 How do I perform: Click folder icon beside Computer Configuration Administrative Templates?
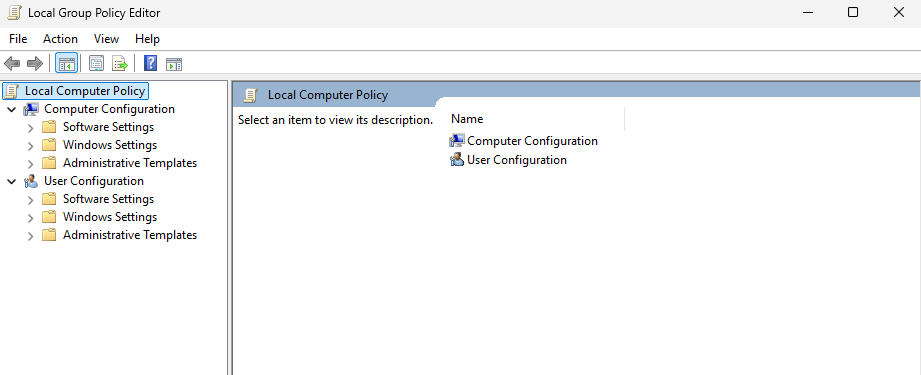point(49,163)
